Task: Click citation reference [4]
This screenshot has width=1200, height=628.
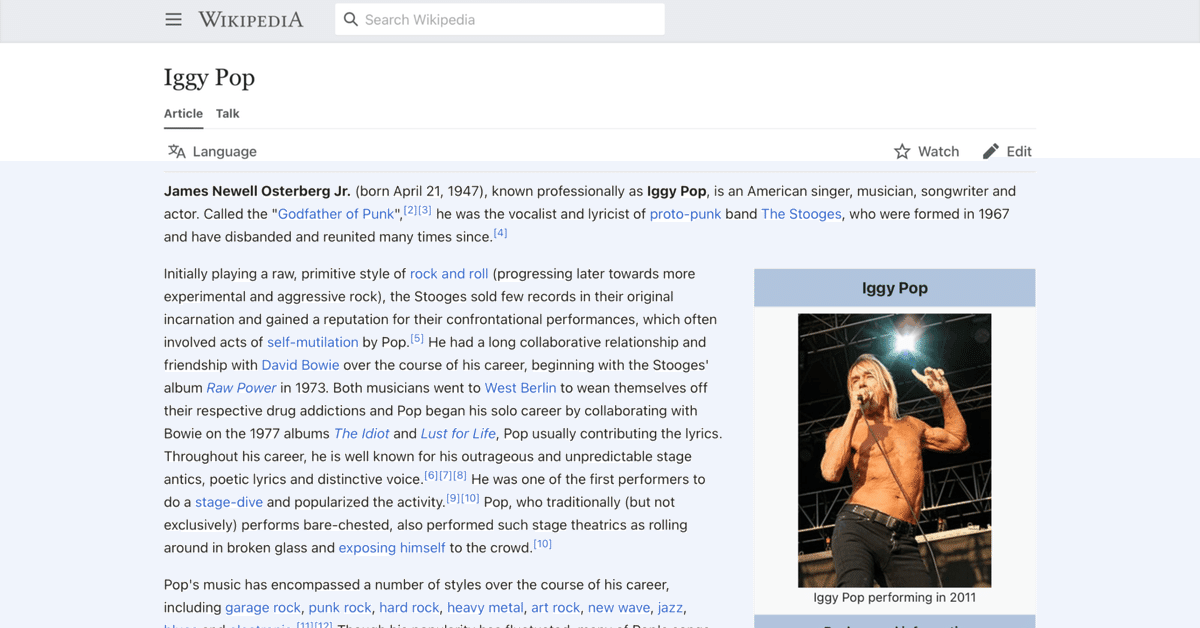Action: [500, 233]
